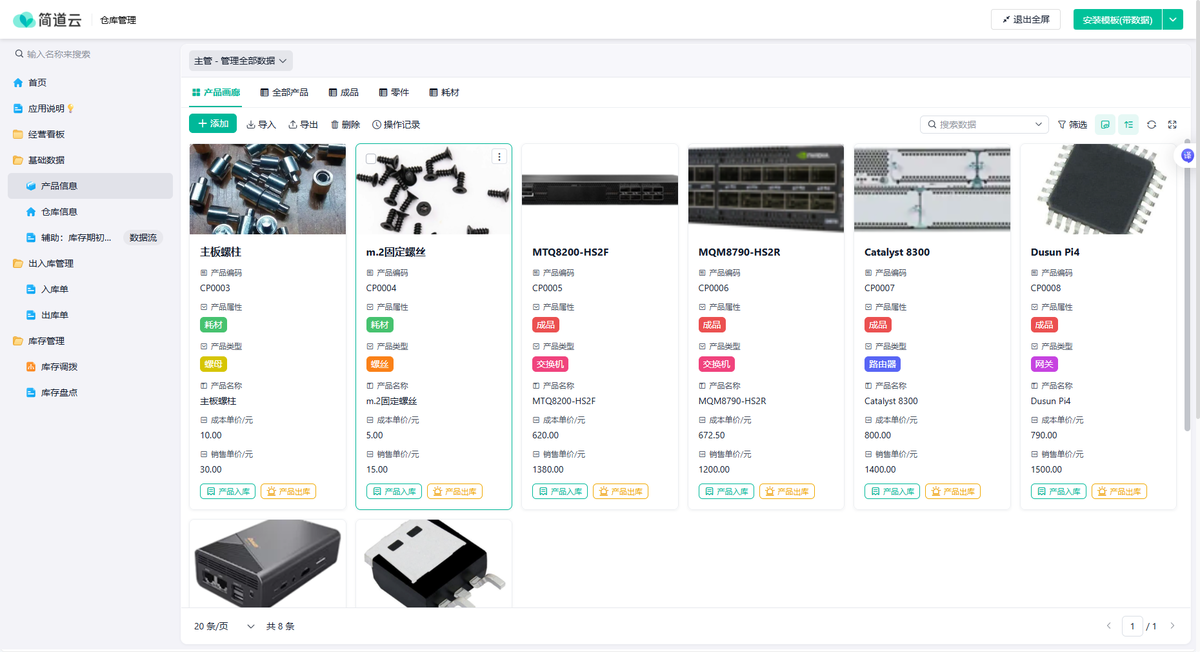Click the 网关 type tag
1200x652 pixels.
(1044, 364)
